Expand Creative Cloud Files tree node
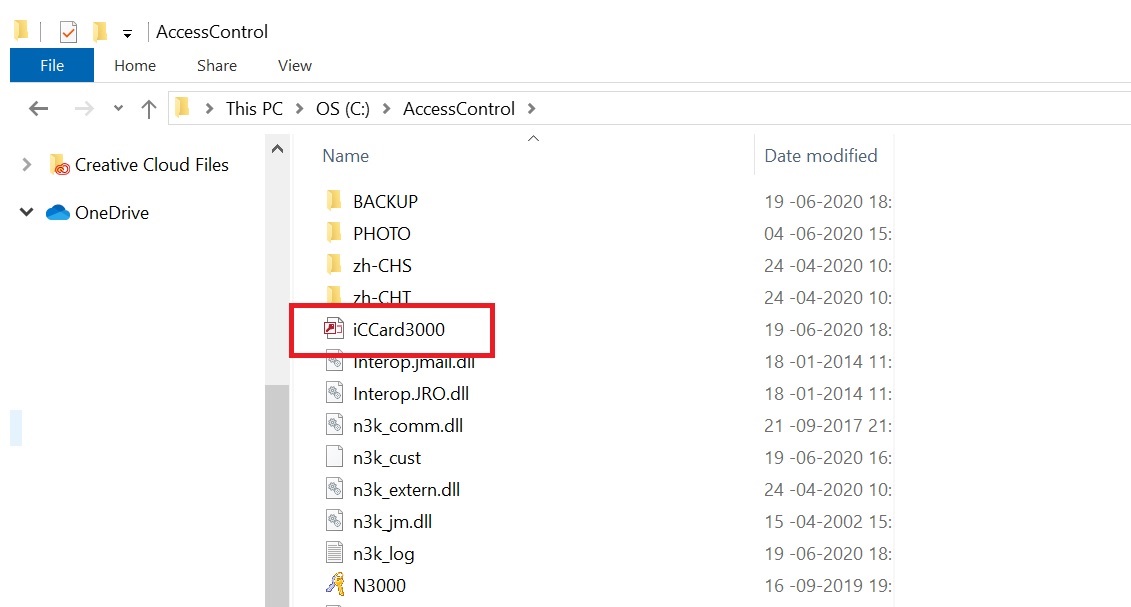Image resolution: width=1131 pixels, height=607 pixels. coord(27,164)
